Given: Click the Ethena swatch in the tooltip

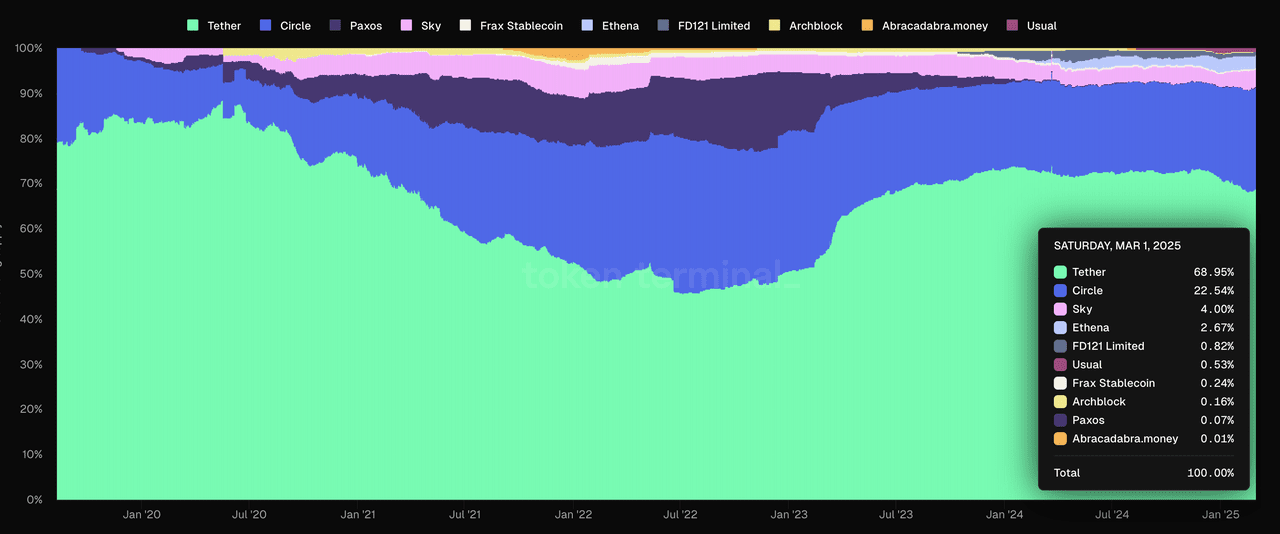Looking at the screenshot, I should (x=1060, y=327).
